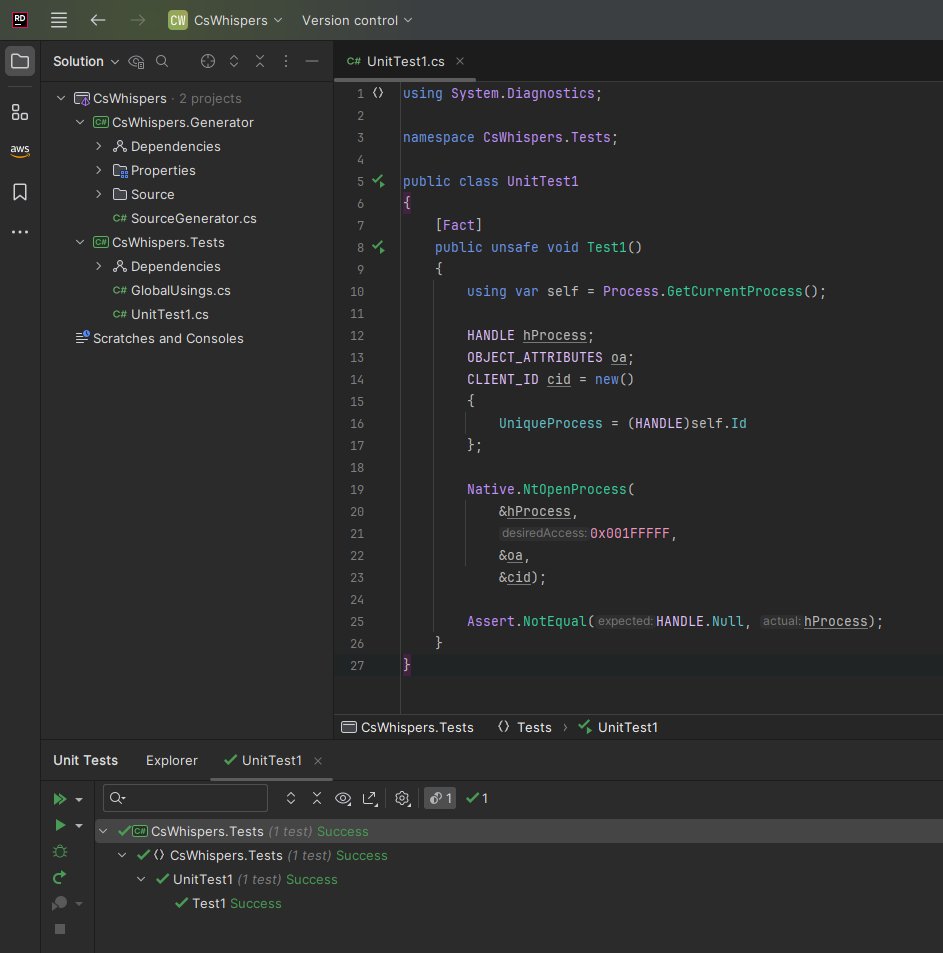This screenshot has height=953, width=943.
Task: Switch to Explorer tab in Unit Tests
Action: click(x=171, y=761)
